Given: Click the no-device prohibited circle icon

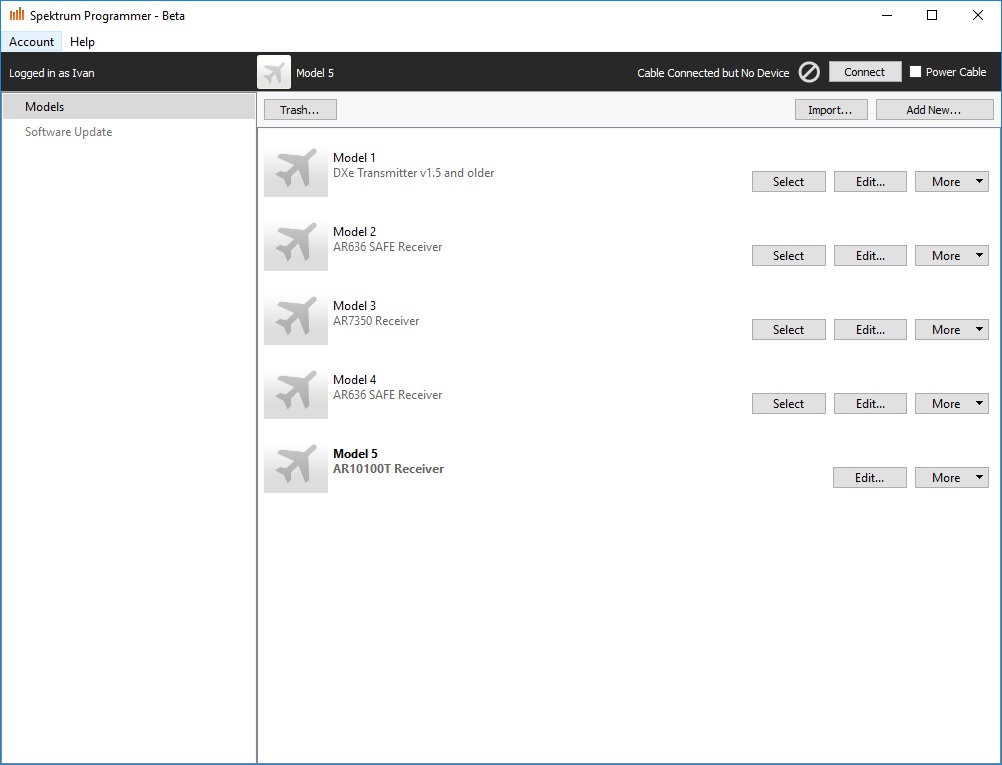Looking at the screenshot, I should click(x=809, y=72).
